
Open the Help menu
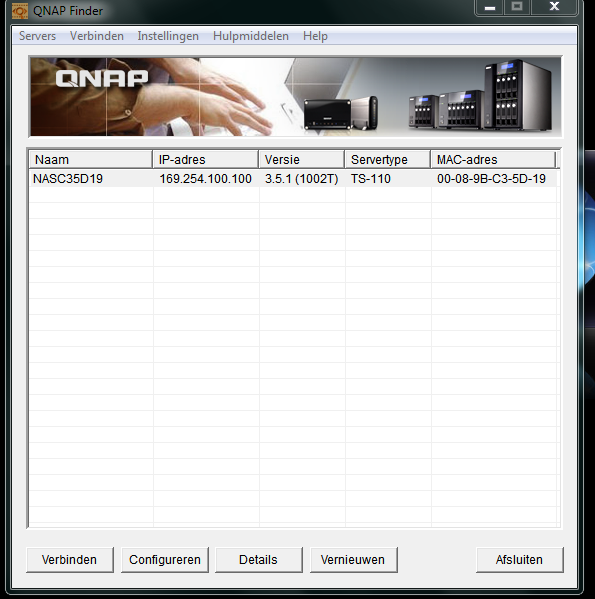tap(315, 36)
